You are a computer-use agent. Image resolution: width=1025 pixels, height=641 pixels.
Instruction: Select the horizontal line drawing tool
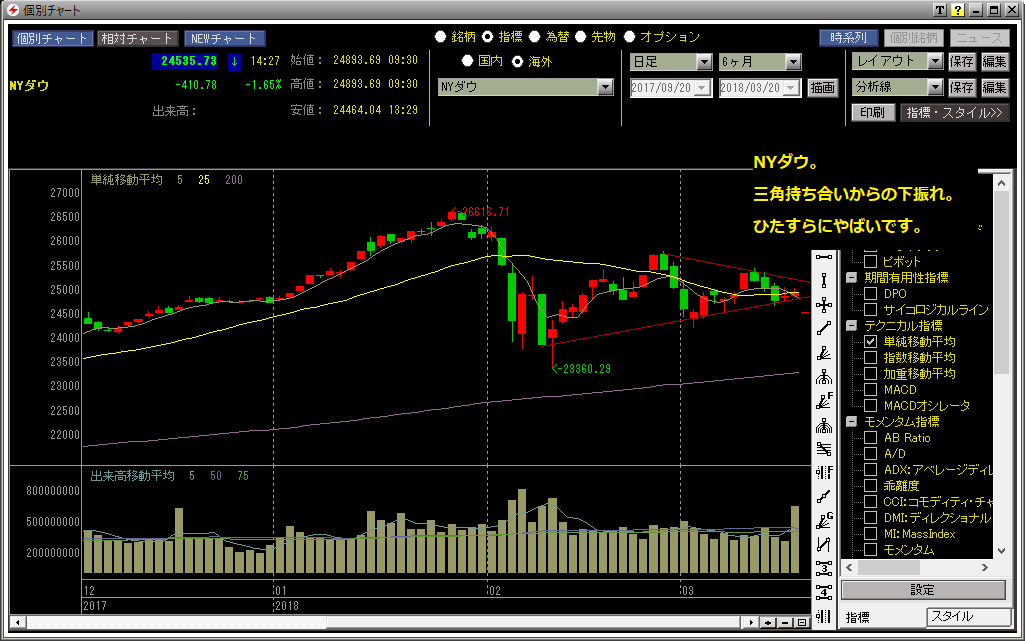click(824, 257)
